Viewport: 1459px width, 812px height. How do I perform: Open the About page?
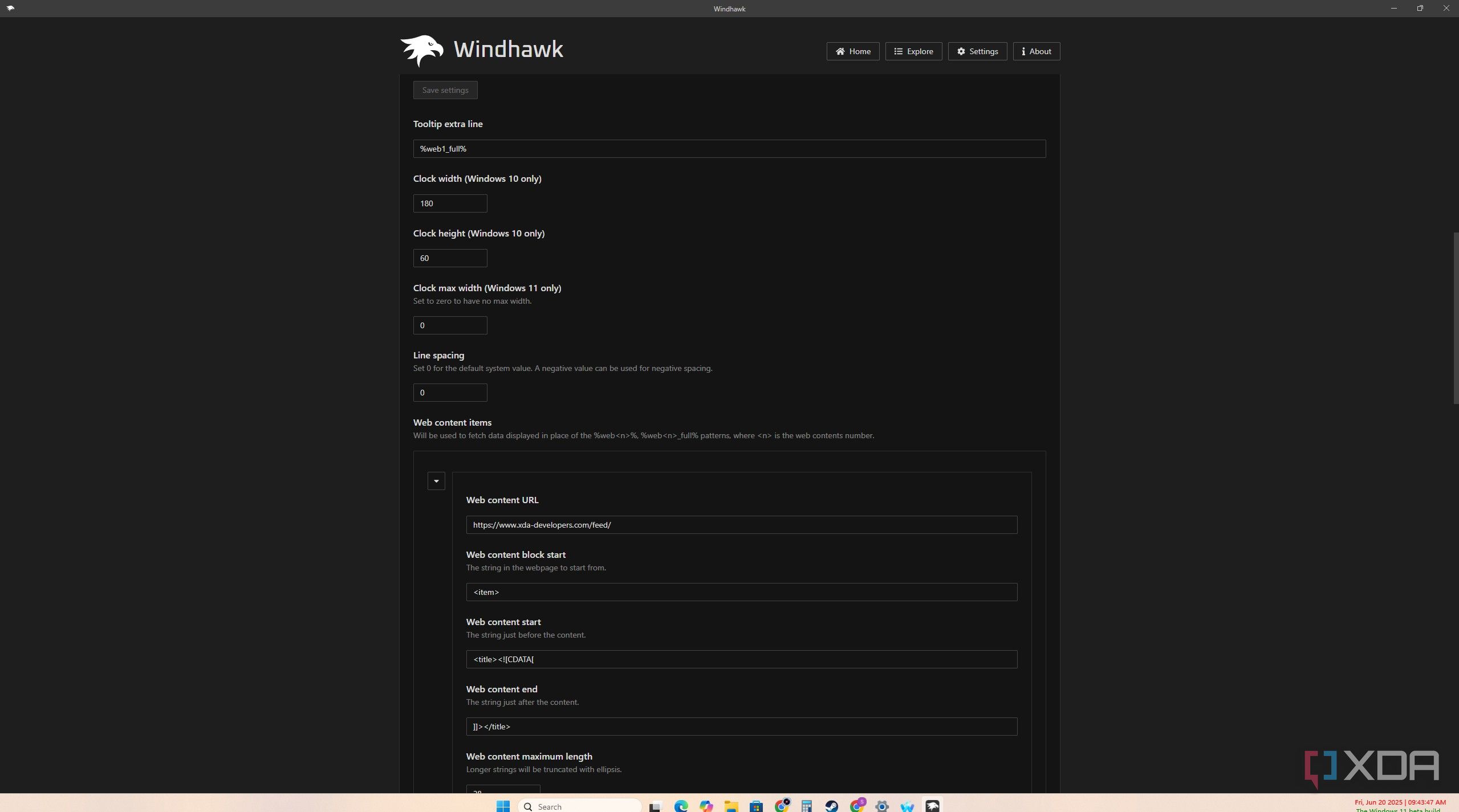click(x=1036, y=51)
